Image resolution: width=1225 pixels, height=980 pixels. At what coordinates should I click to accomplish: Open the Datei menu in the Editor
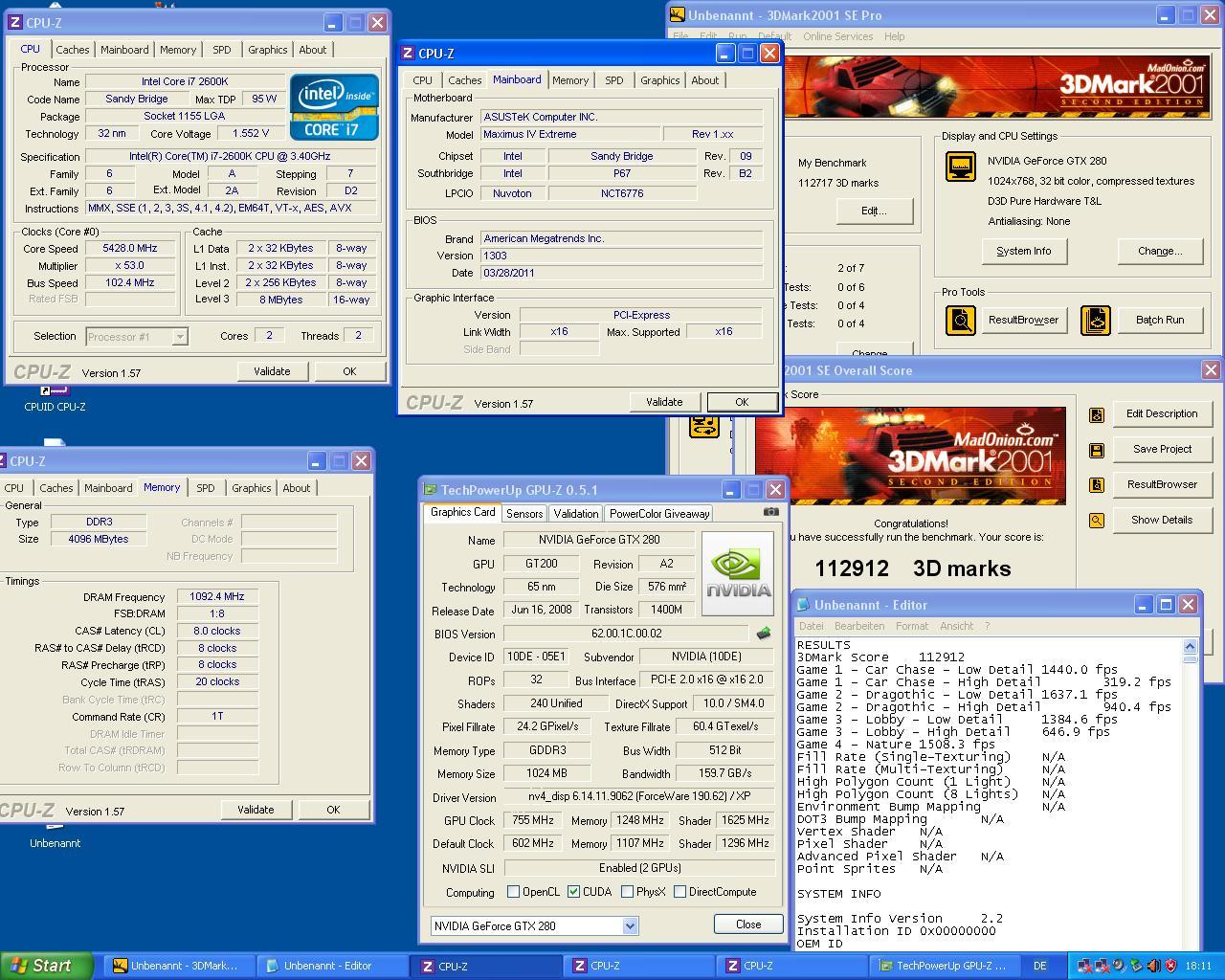pos(811,626)
